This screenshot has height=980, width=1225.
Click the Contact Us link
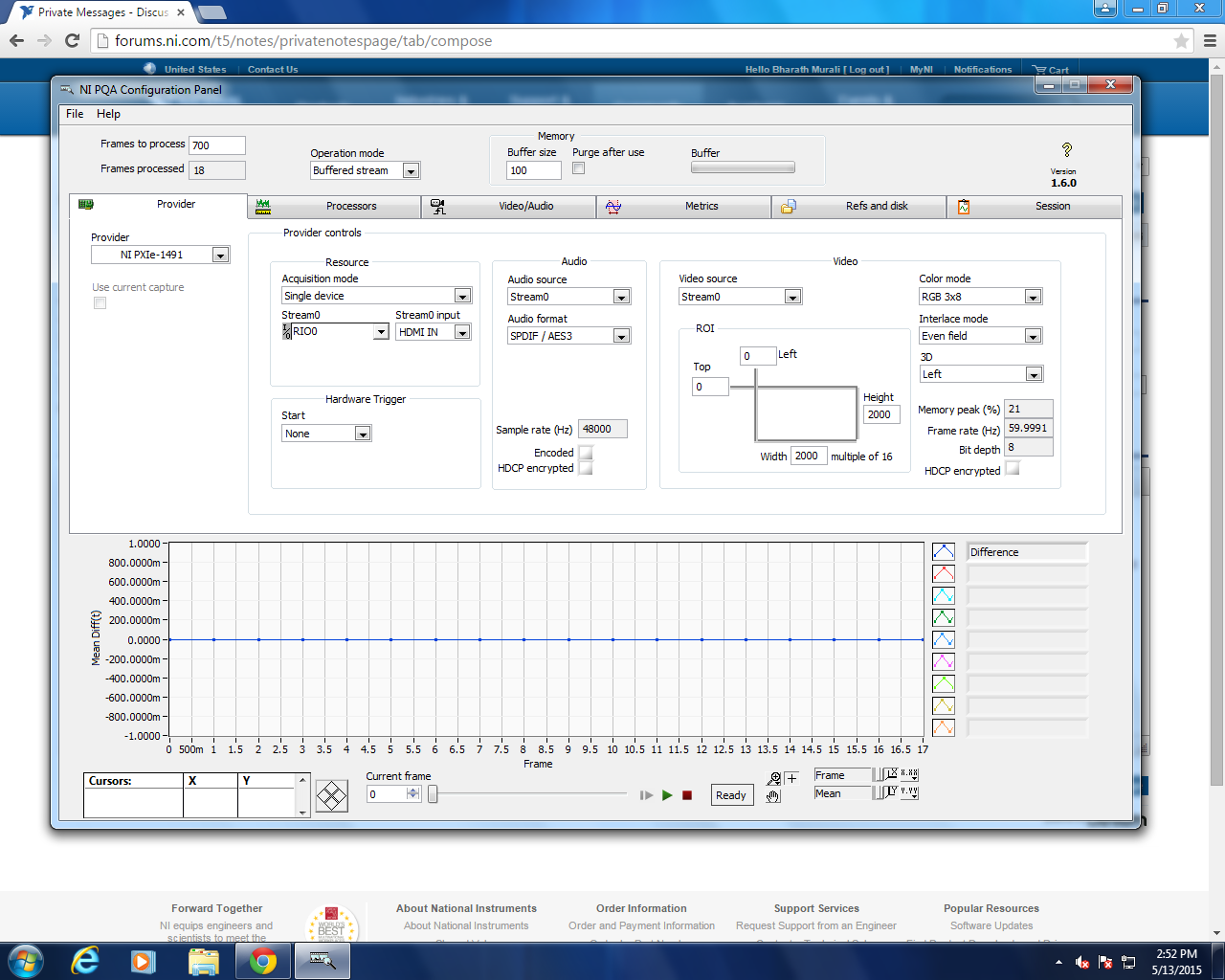tap(273, 70)
